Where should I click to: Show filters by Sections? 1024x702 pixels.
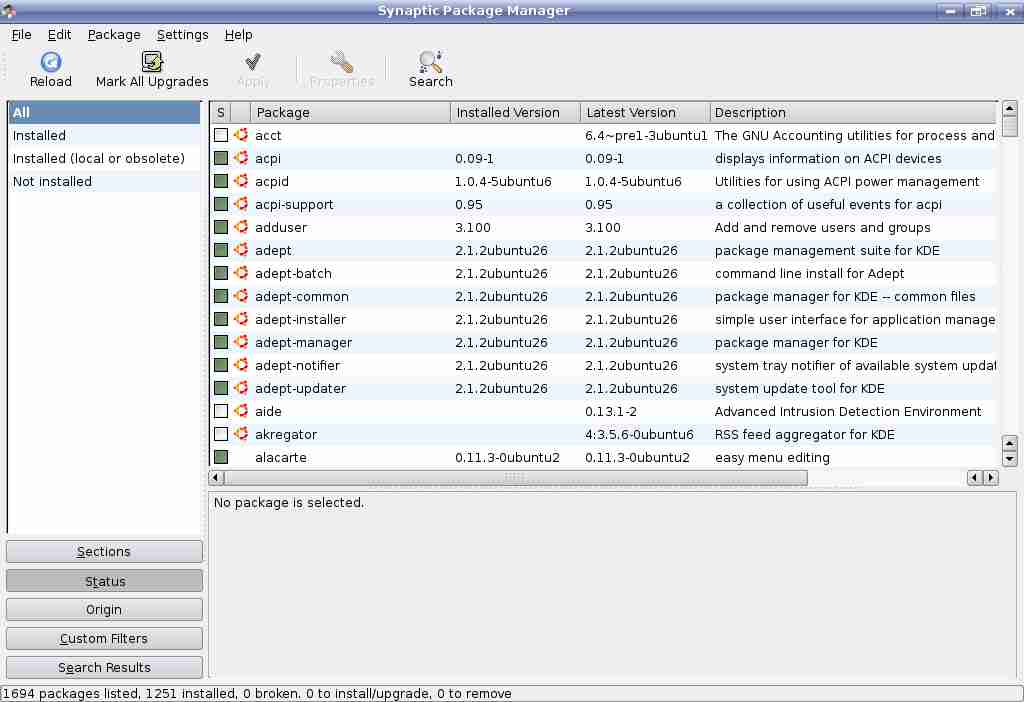pos(104,552)
